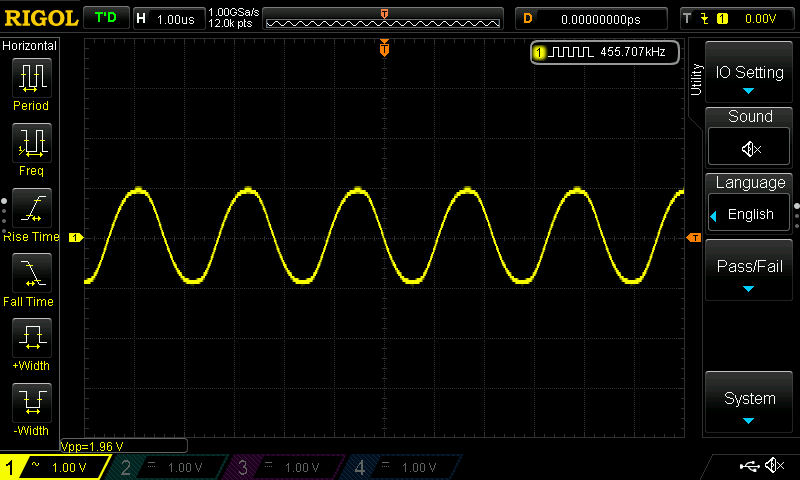800x480 pixels.
Task: Select the Period measurement icon
Action: [x=32, y=78]
